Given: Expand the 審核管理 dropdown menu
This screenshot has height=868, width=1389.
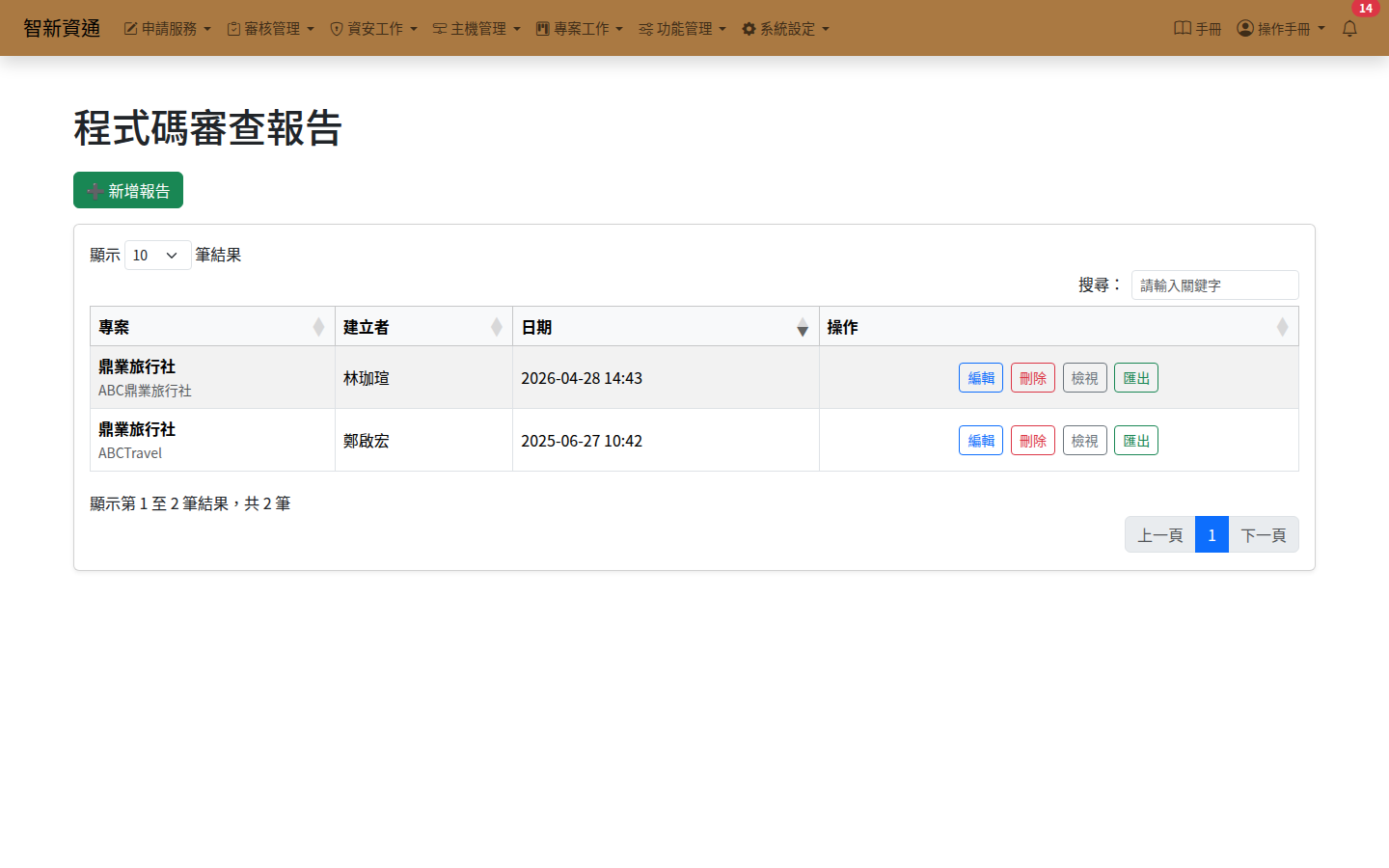Looking at the screenshot, I should (x=271, y=29).
